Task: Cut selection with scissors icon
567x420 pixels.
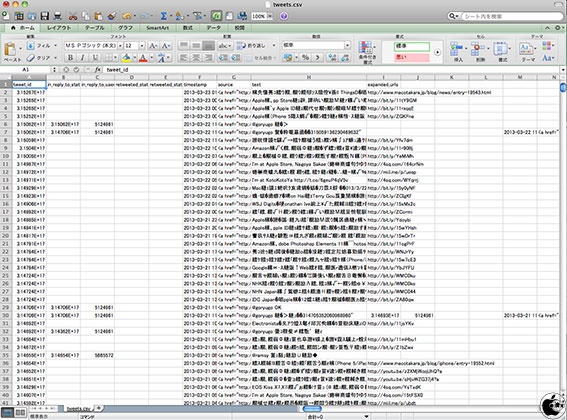Action: click(73, 16)
